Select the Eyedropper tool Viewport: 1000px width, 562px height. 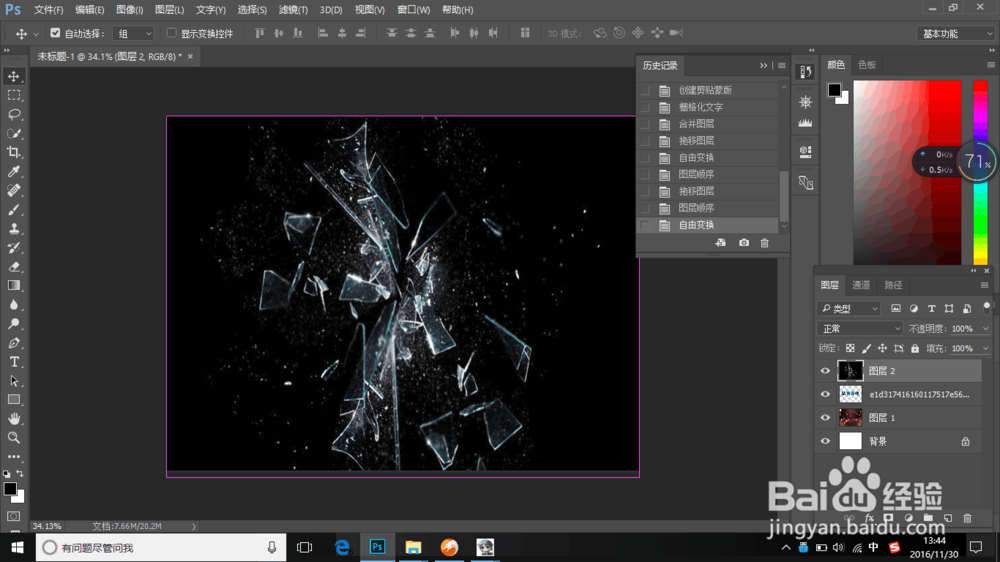[14, 171]
